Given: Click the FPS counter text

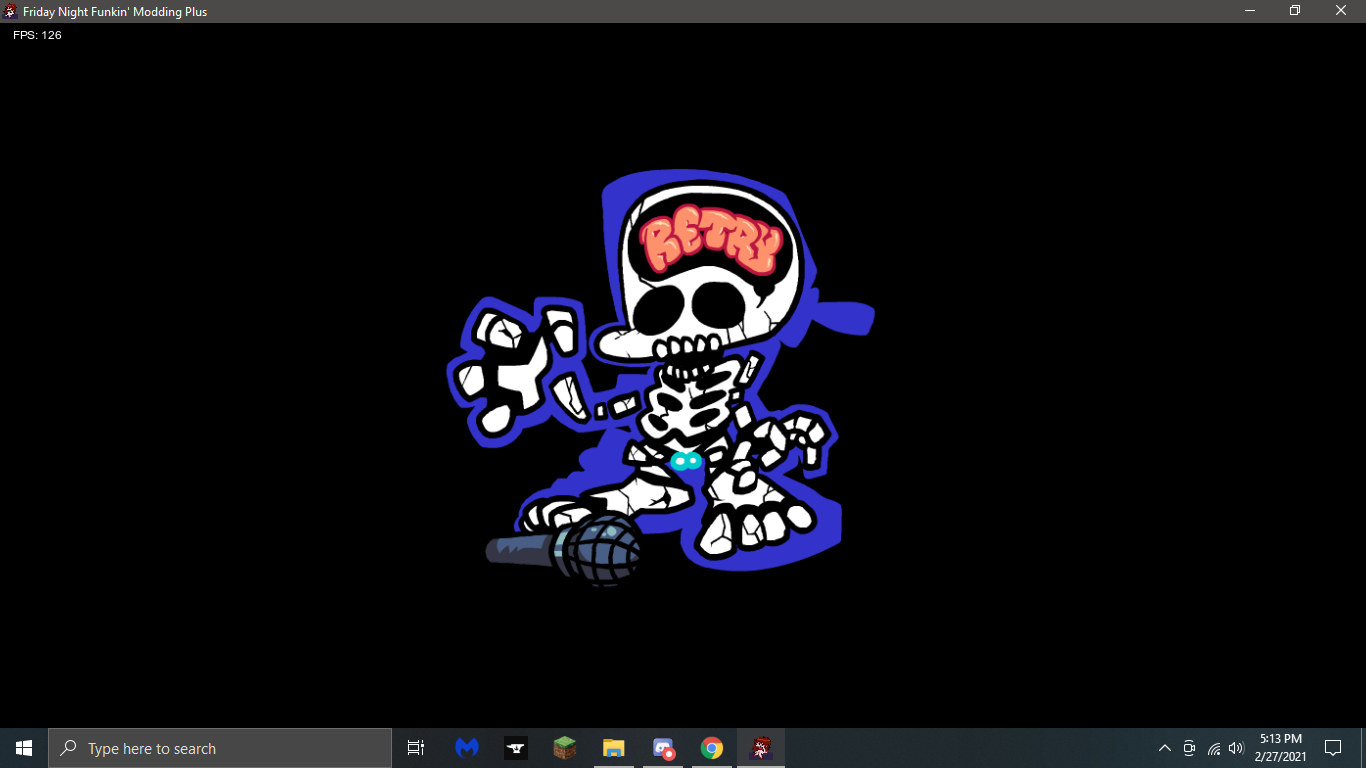Looking at the screenshot, I should [35, 34].
